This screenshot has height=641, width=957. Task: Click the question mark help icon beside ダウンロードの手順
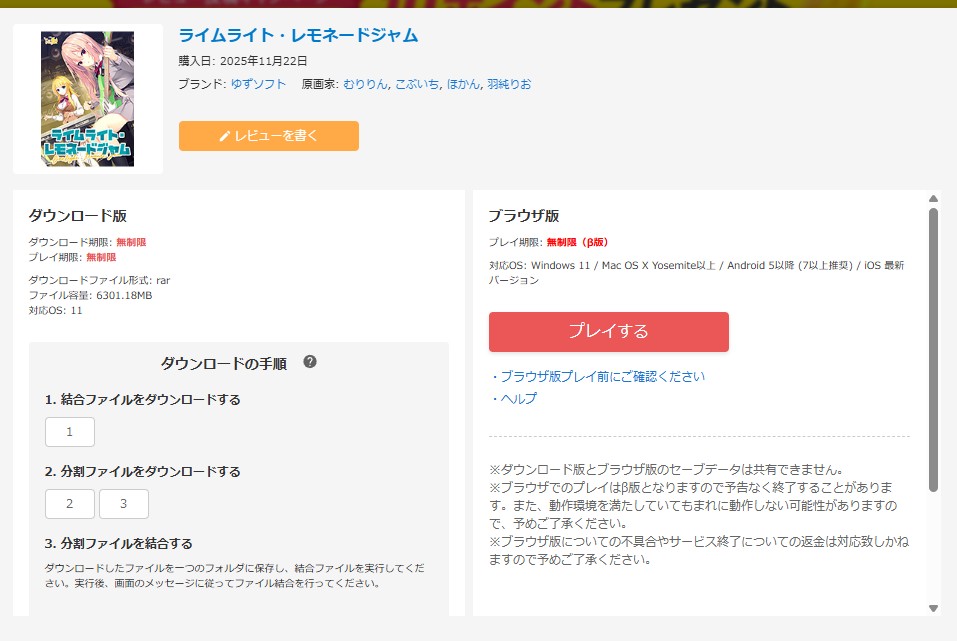pyautogui.click(x=310, y=362)
